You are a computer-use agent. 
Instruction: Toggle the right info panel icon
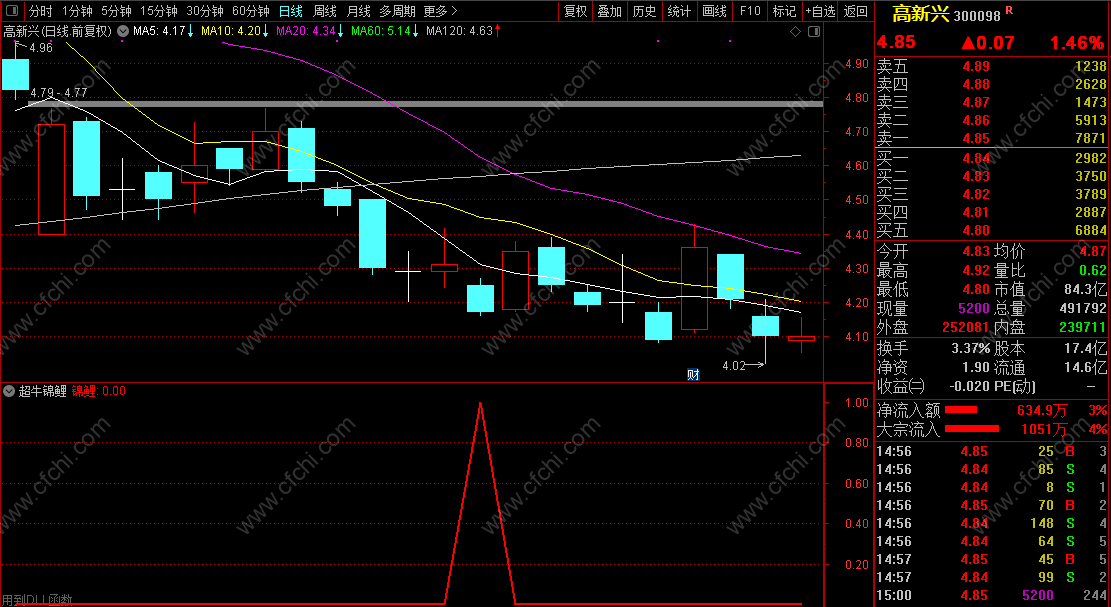[x=813, y=31]
